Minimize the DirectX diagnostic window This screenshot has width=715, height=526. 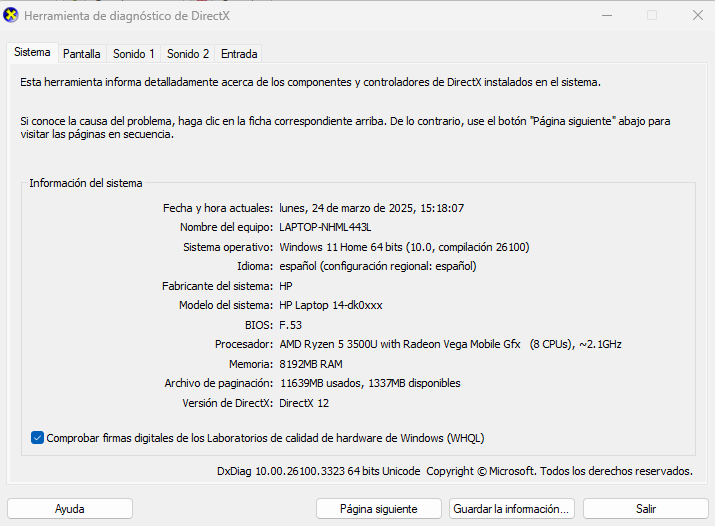pos(607,15)
